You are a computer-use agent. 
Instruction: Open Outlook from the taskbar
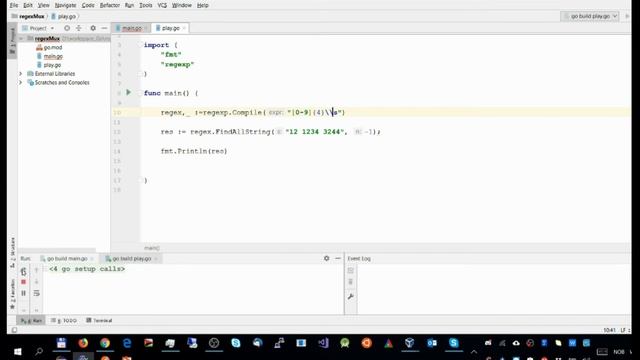(432, 343)
